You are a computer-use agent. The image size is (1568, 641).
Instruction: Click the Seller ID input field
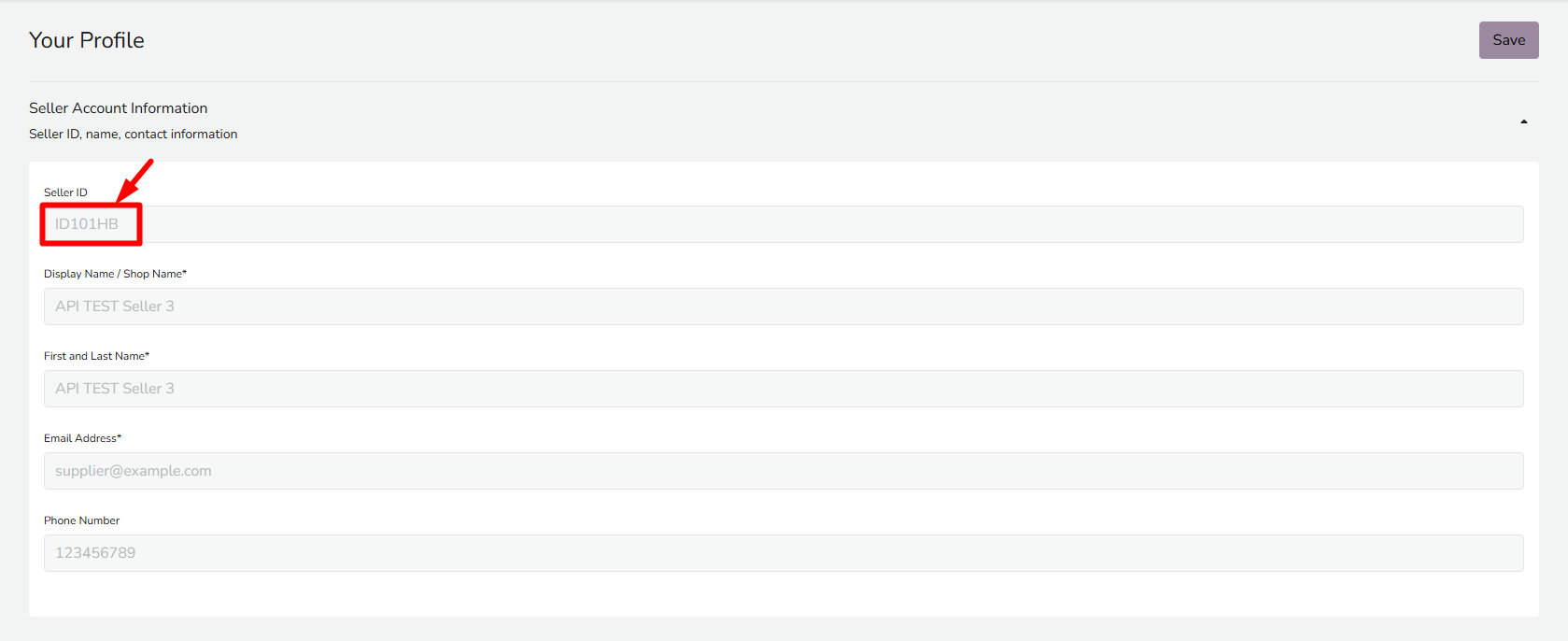click(x=783, y=224)
